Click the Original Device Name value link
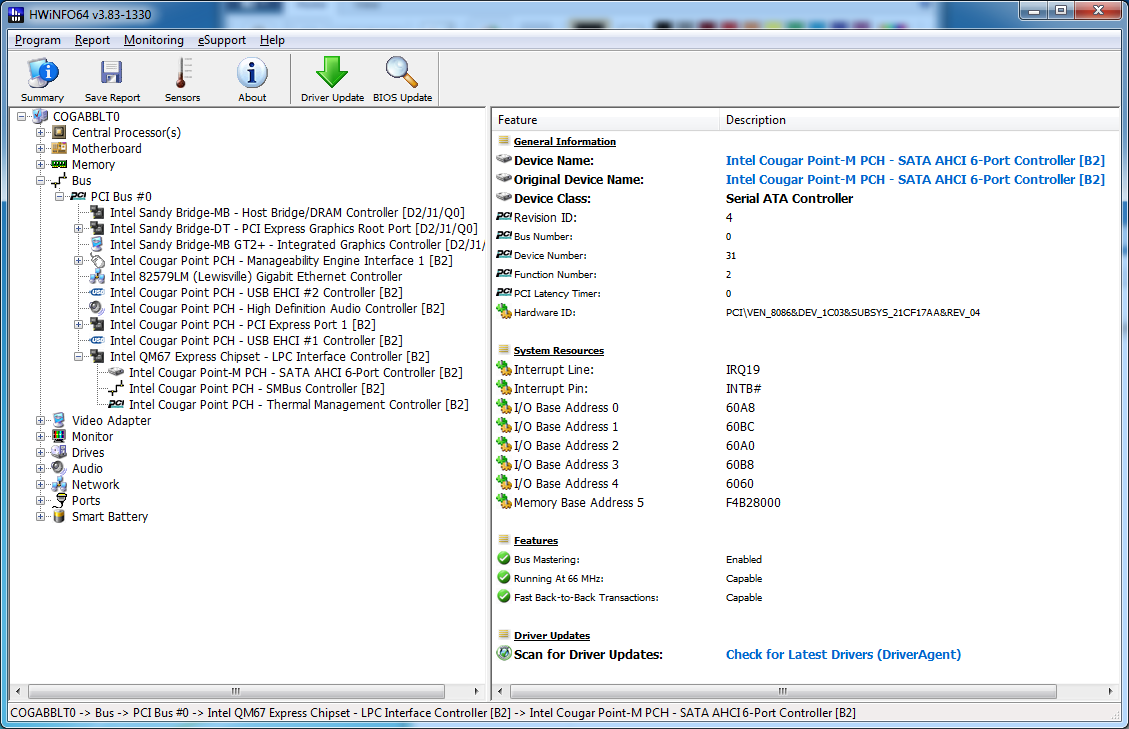 915,179
